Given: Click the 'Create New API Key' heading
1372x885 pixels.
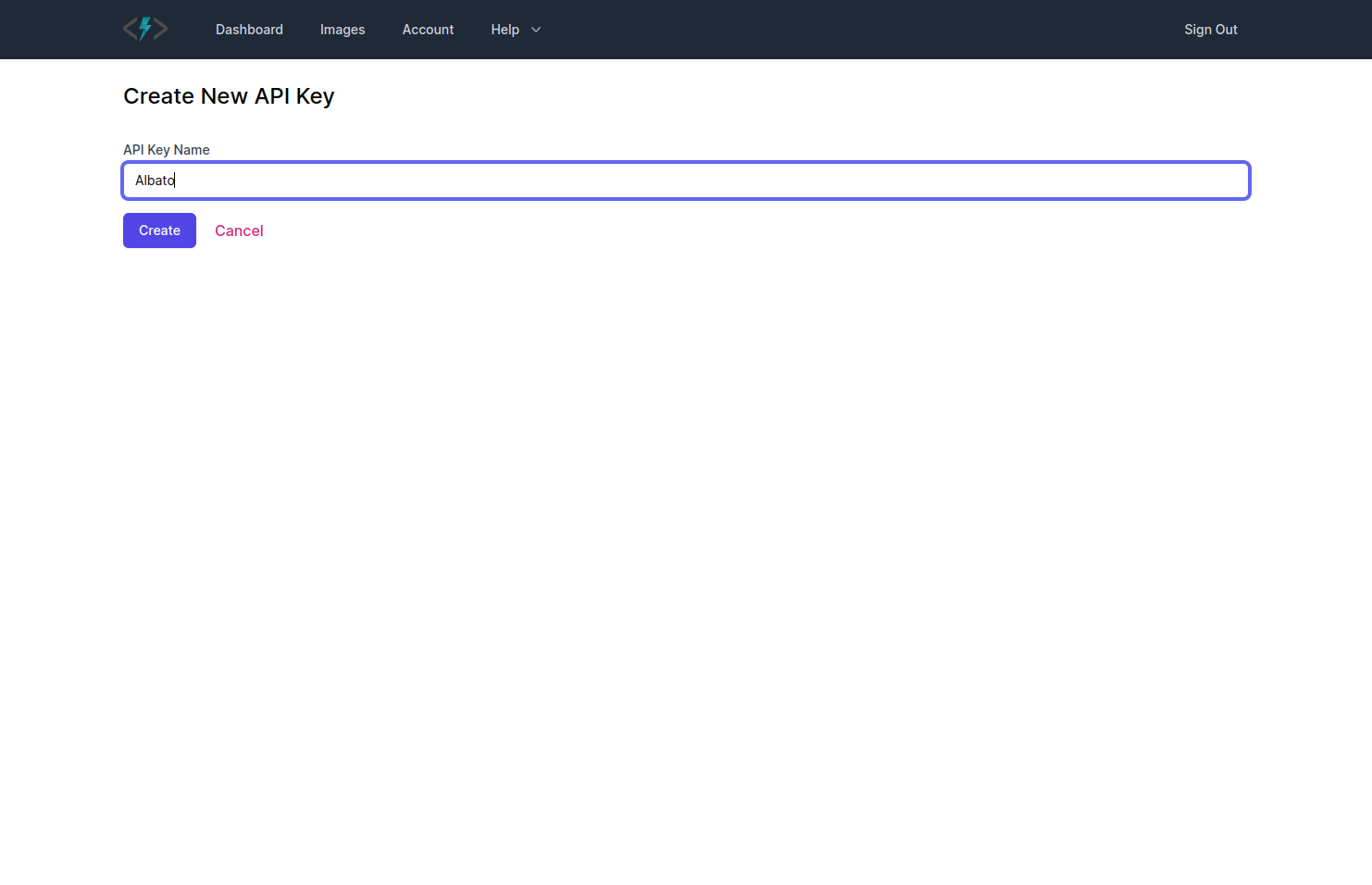Looking at the screenshot, I should (229, 96).
